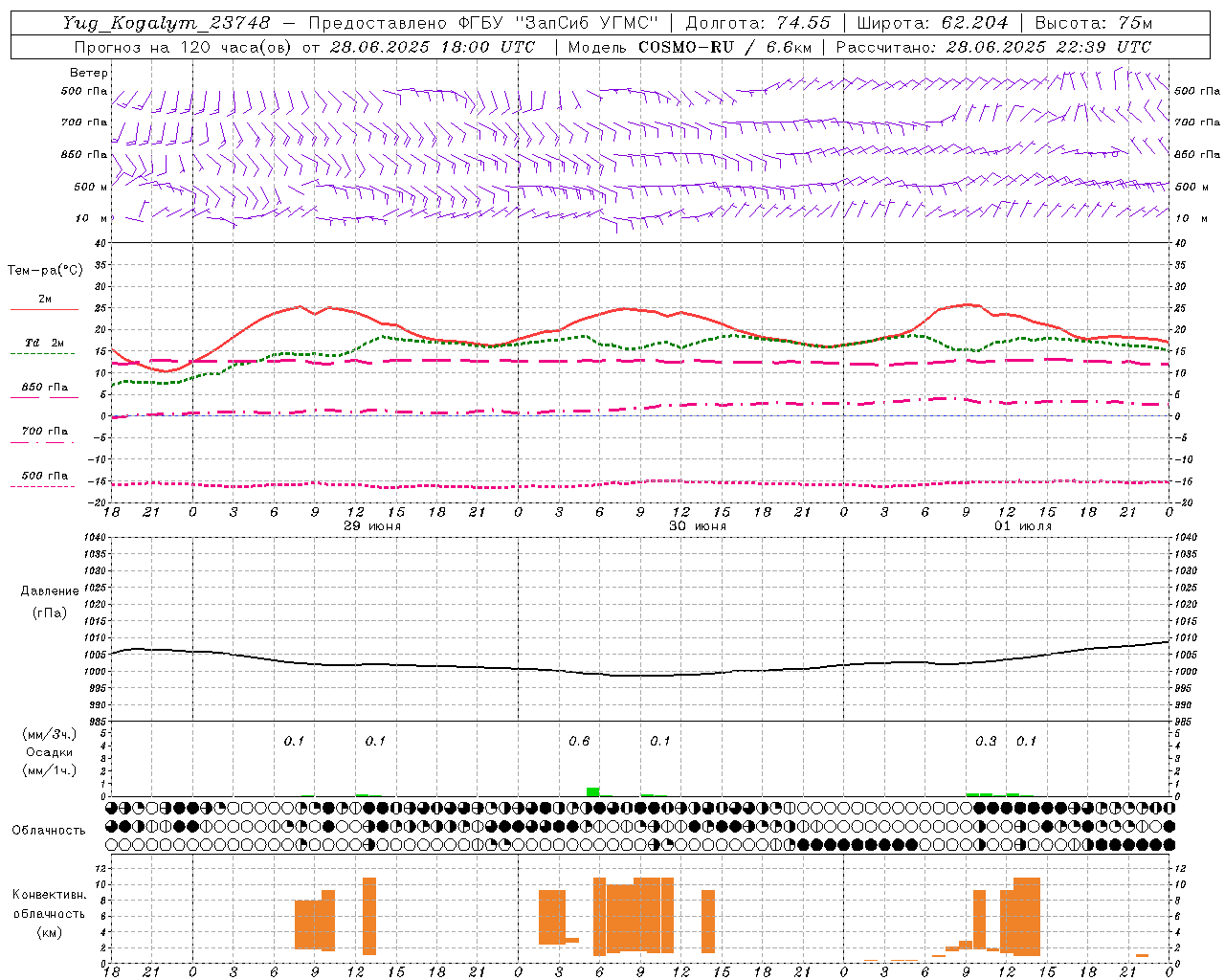The image size is (1225, 980).
Task: Select the 'Прогноз на 120 часа(ов)' forecast text
Action: pos(185,47)
